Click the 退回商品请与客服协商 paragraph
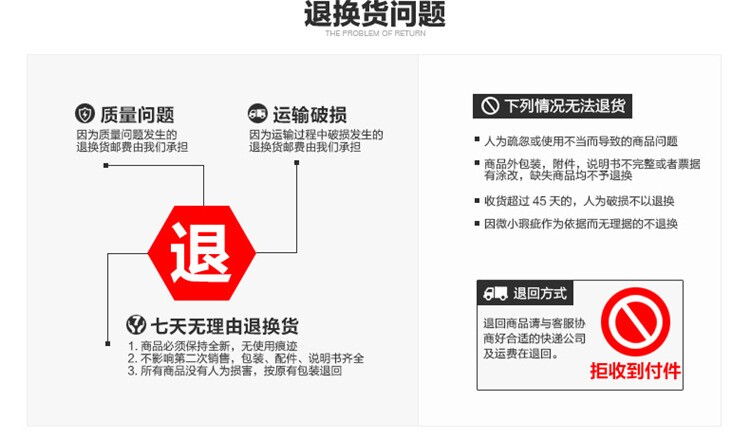Screen dimensions: 750x438 534,339
